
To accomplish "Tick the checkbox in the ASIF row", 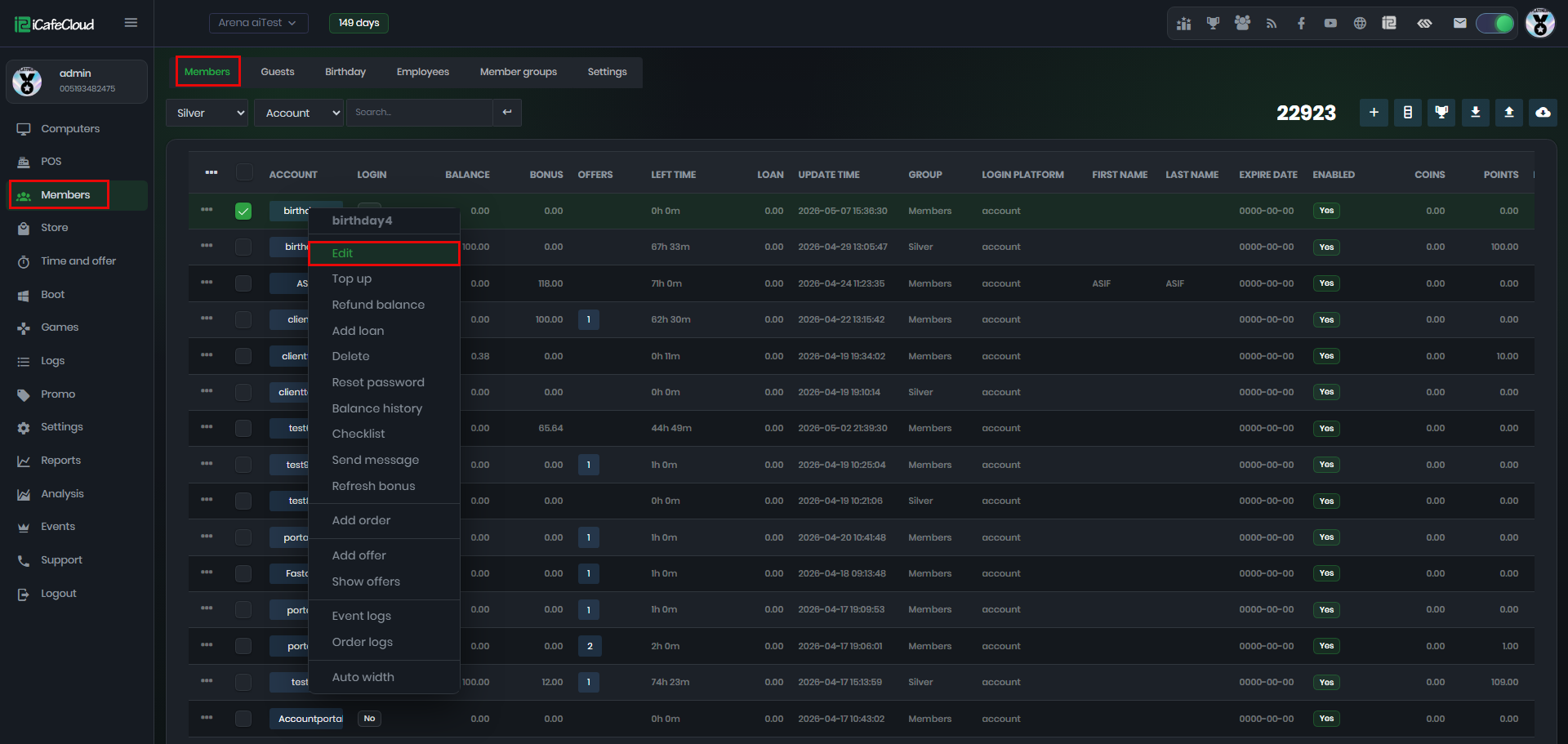I will point(243,283).
